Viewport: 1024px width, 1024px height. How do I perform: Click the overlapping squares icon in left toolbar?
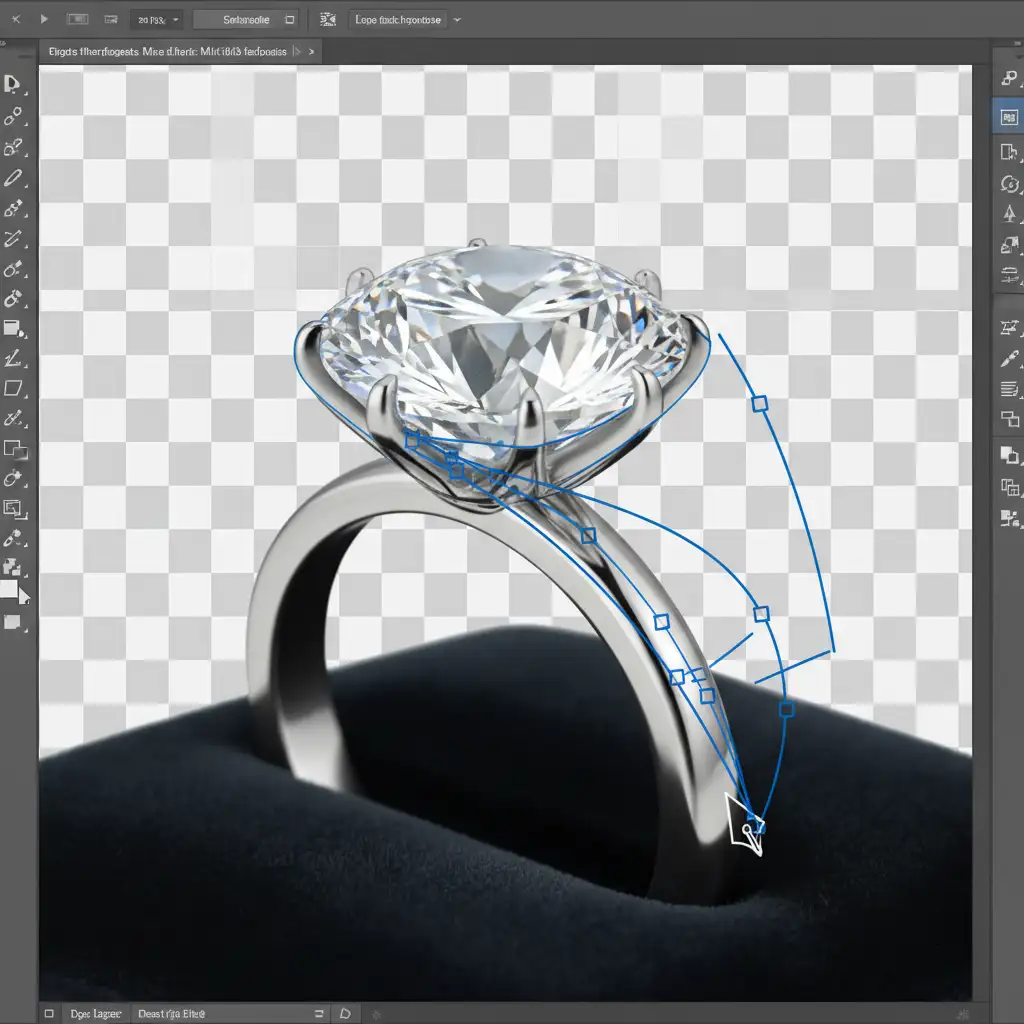point(14,449)
